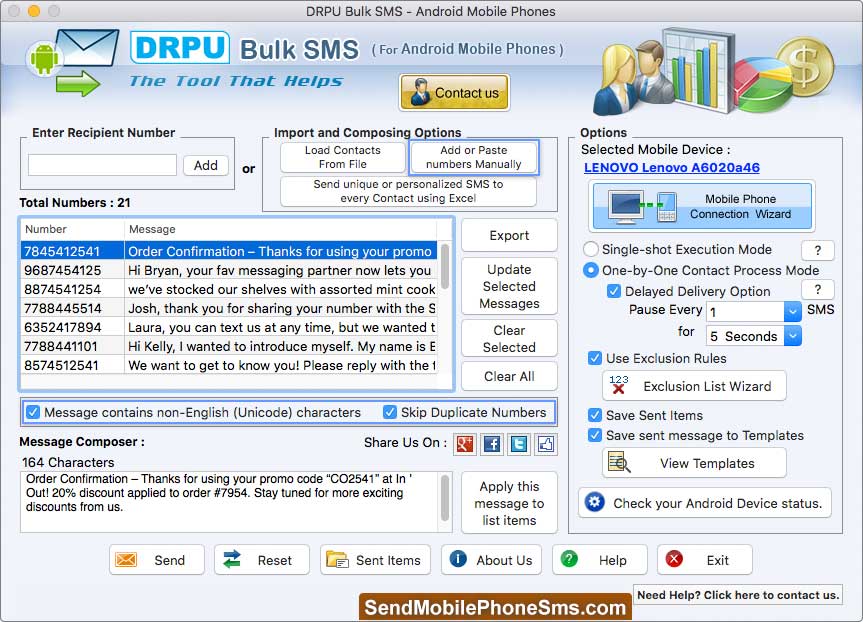Click the Android envelope logo icon
The width and height of the screenshot is (863, 622).
point(73,62)
